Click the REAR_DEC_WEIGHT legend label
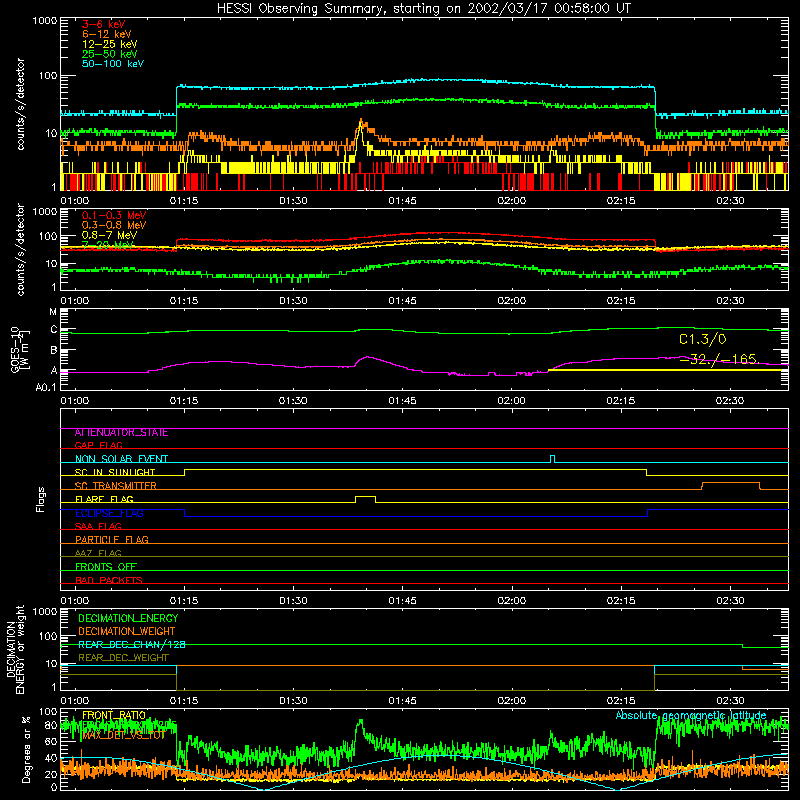 click(123, 658)
